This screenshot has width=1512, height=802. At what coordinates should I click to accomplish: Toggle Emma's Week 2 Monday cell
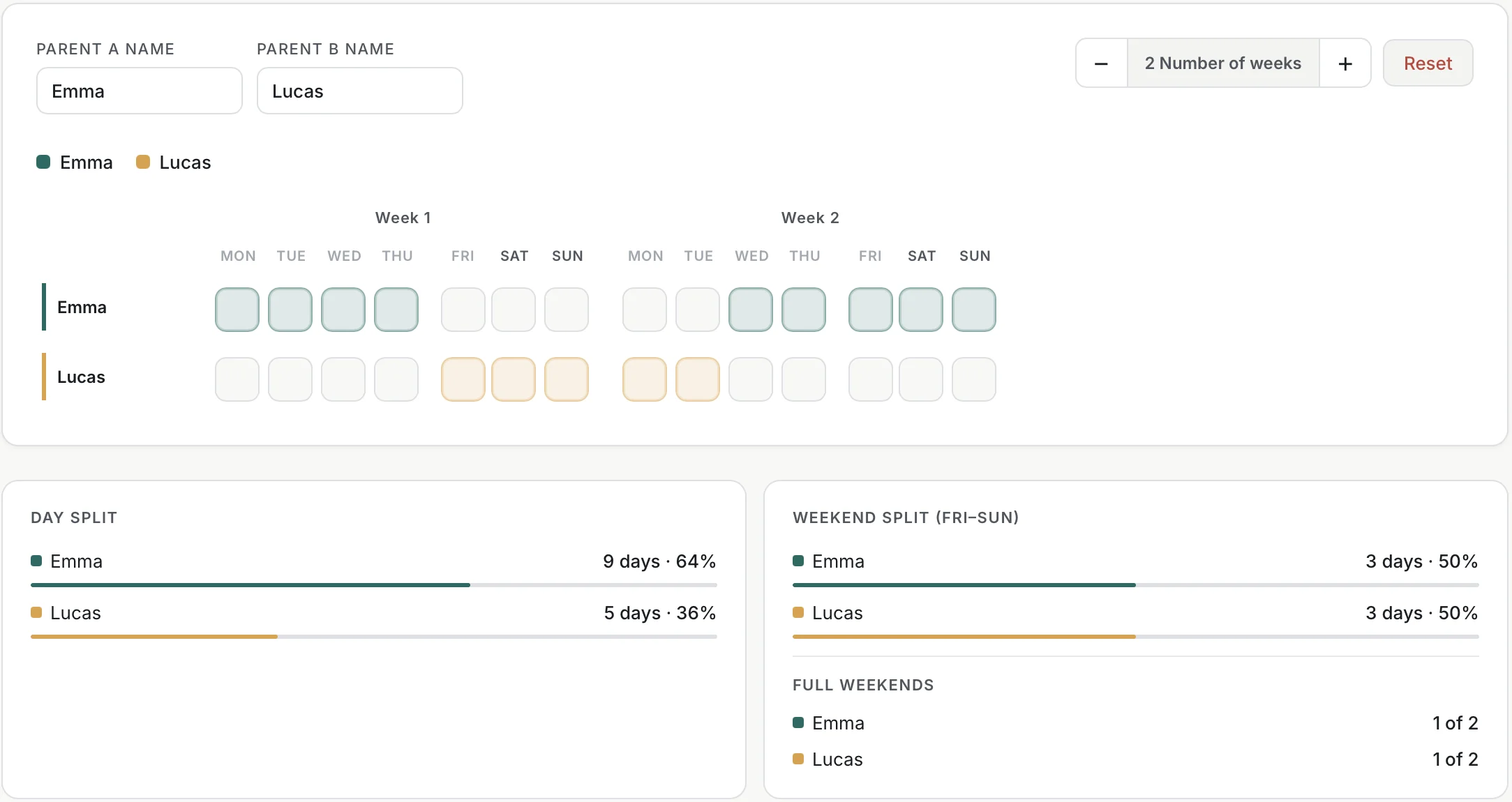(x=645, y=310)
